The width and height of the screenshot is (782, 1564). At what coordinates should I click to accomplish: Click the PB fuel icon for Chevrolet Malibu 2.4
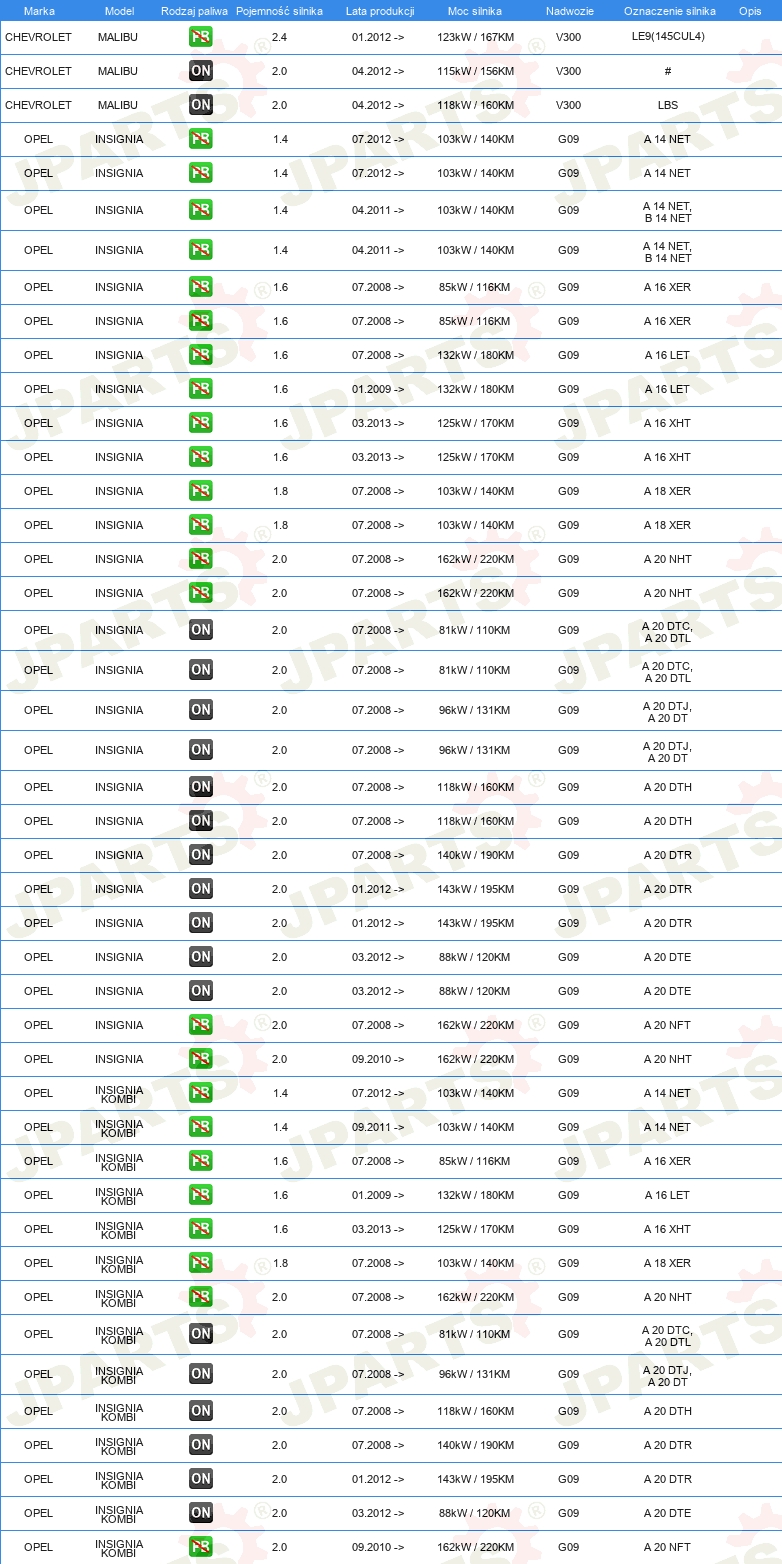[x=201, y=37]
